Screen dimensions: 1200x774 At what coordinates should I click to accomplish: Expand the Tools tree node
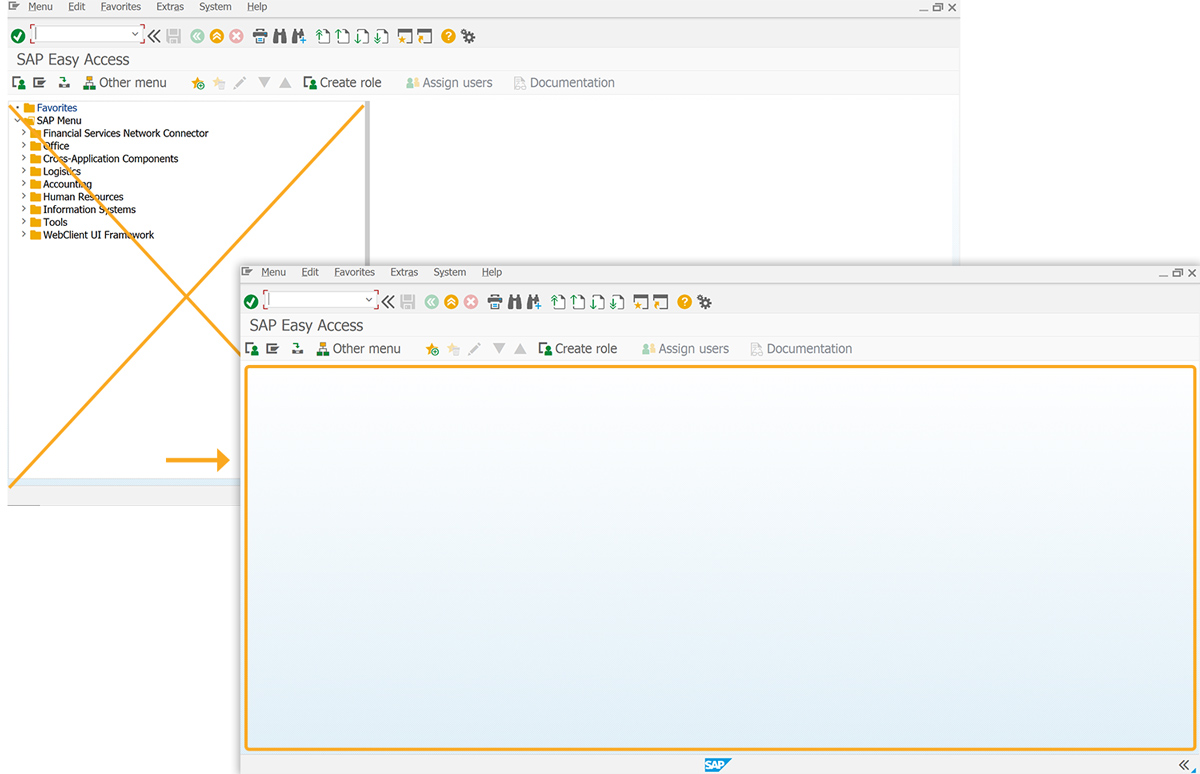tap(24, 222)
